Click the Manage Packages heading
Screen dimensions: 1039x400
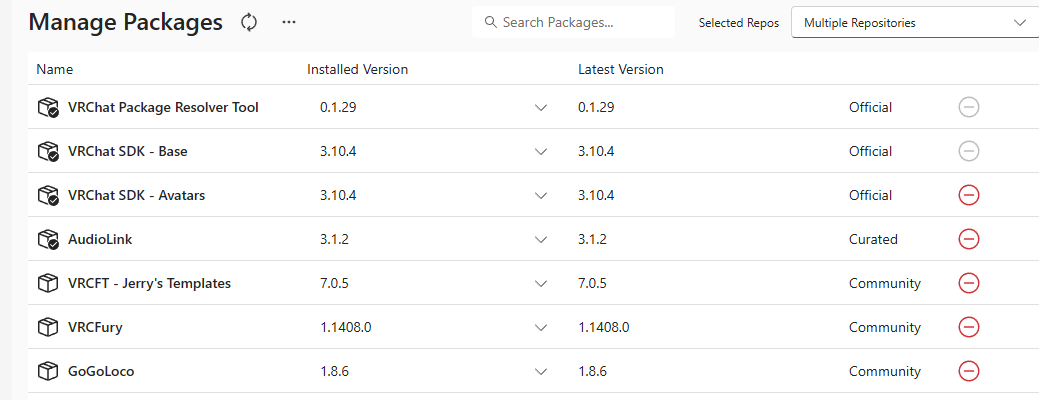click(x=126, y=22)
